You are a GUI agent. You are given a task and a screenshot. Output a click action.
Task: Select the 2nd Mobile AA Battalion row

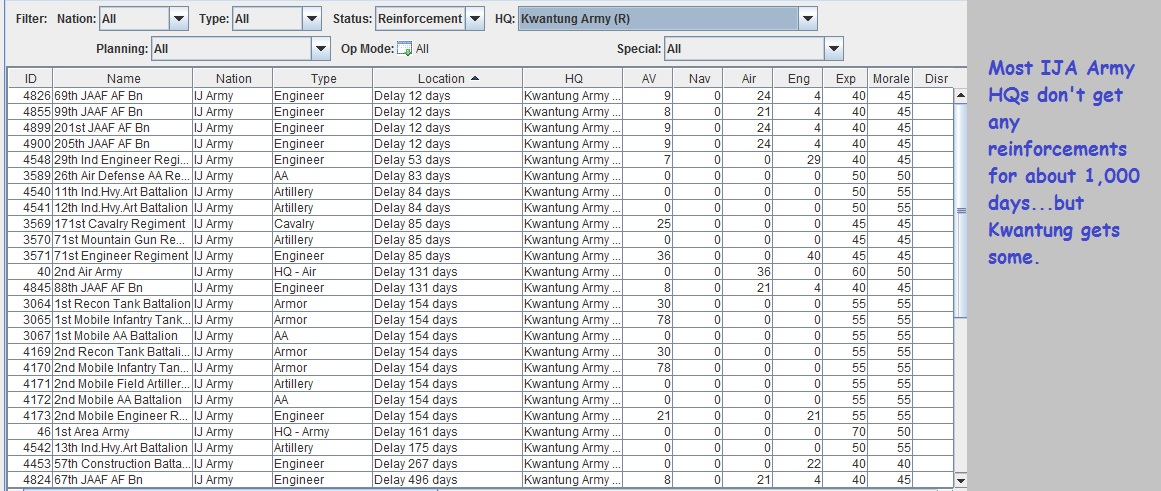coord(480,400)
